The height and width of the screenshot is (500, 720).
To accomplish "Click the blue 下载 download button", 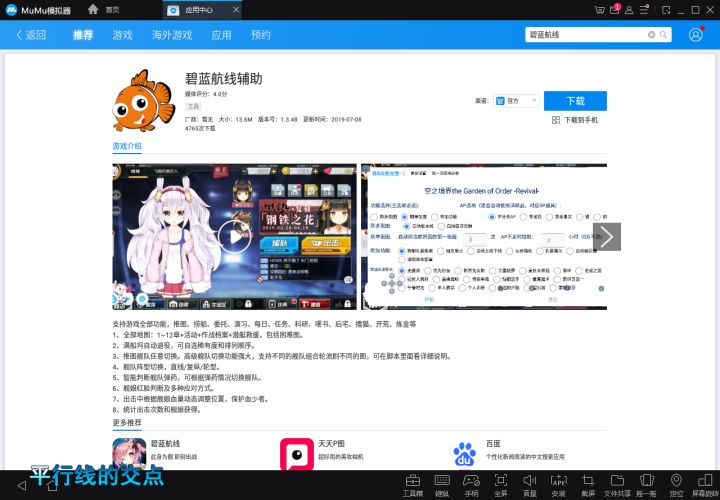I will [575, 101].
